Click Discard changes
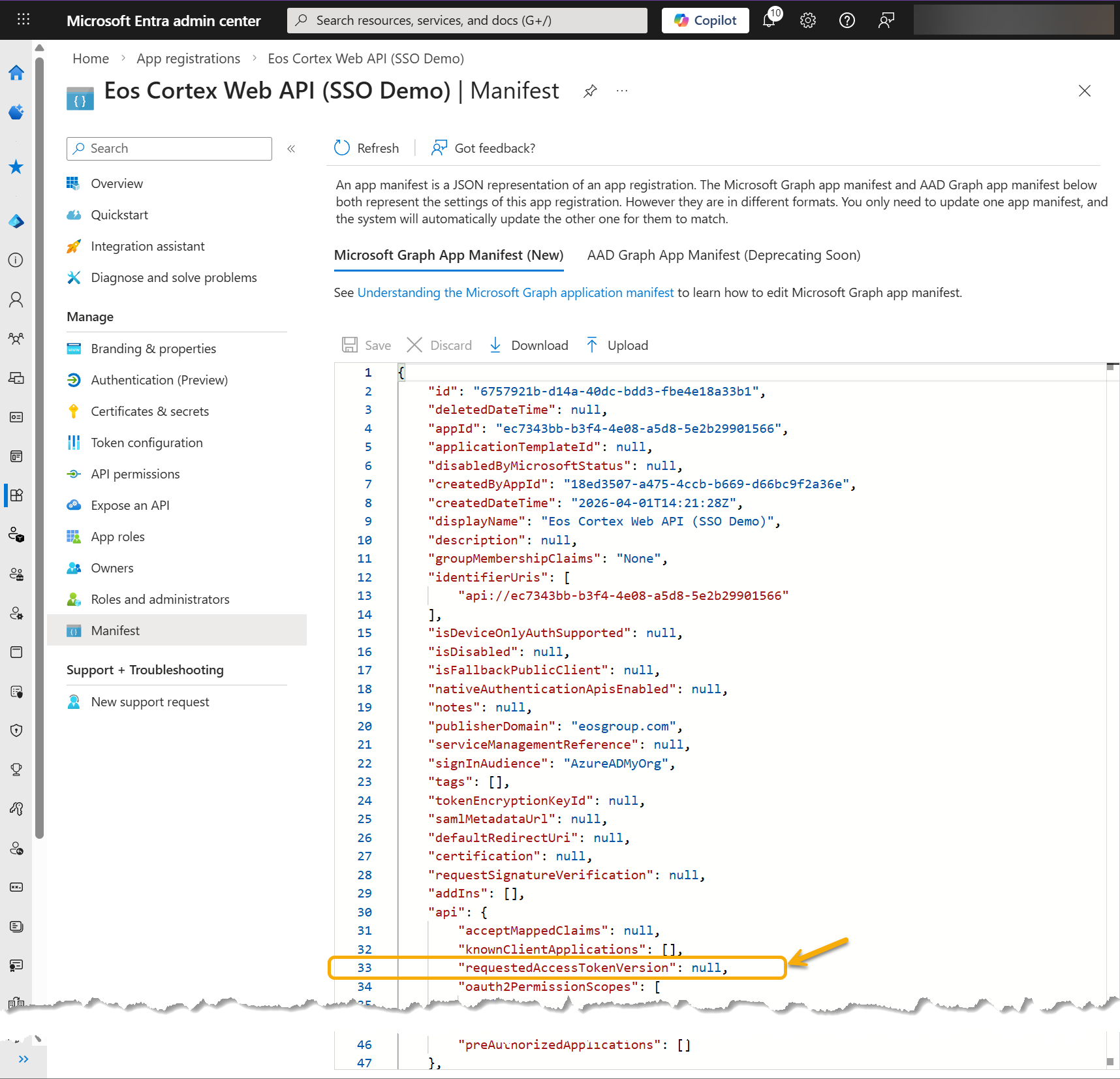1120x1079 pixels. pyautogui.click(x=439, y=345)
